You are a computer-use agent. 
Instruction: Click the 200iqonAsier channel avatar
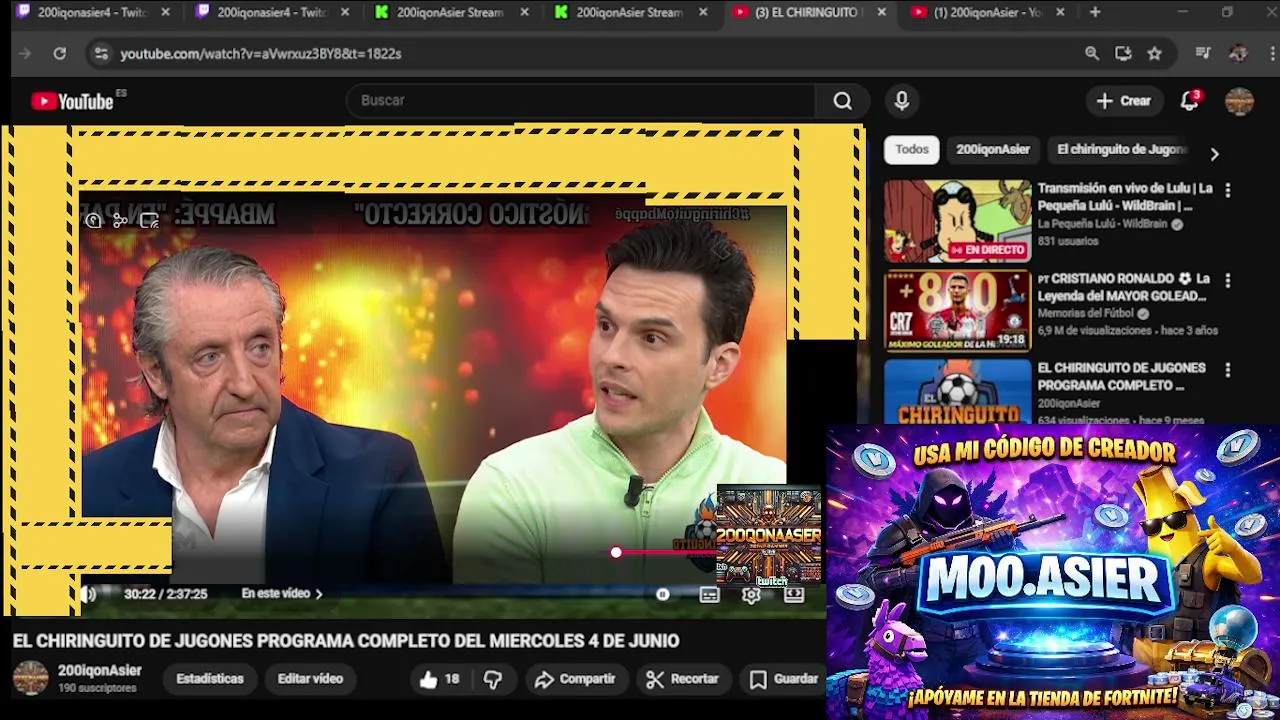pyautogui.click(x=30, y=678)
